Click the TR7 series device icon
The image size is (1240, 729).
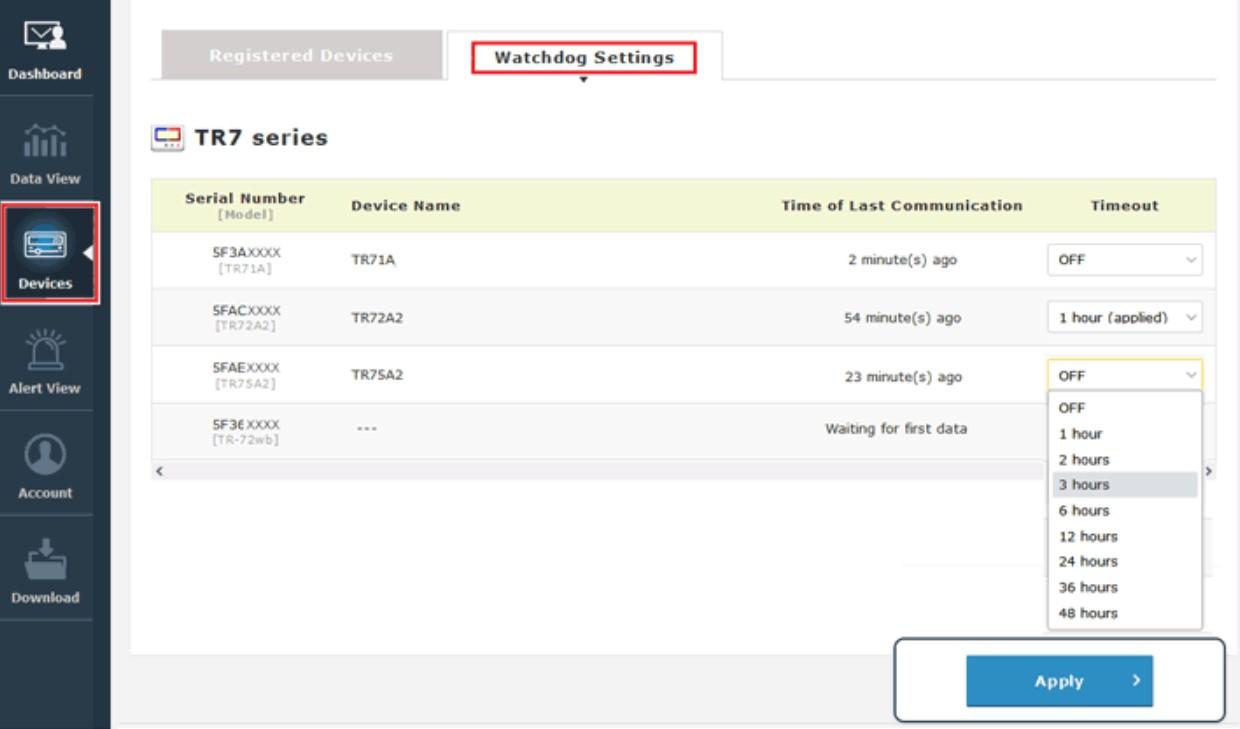tap(162, 138)
